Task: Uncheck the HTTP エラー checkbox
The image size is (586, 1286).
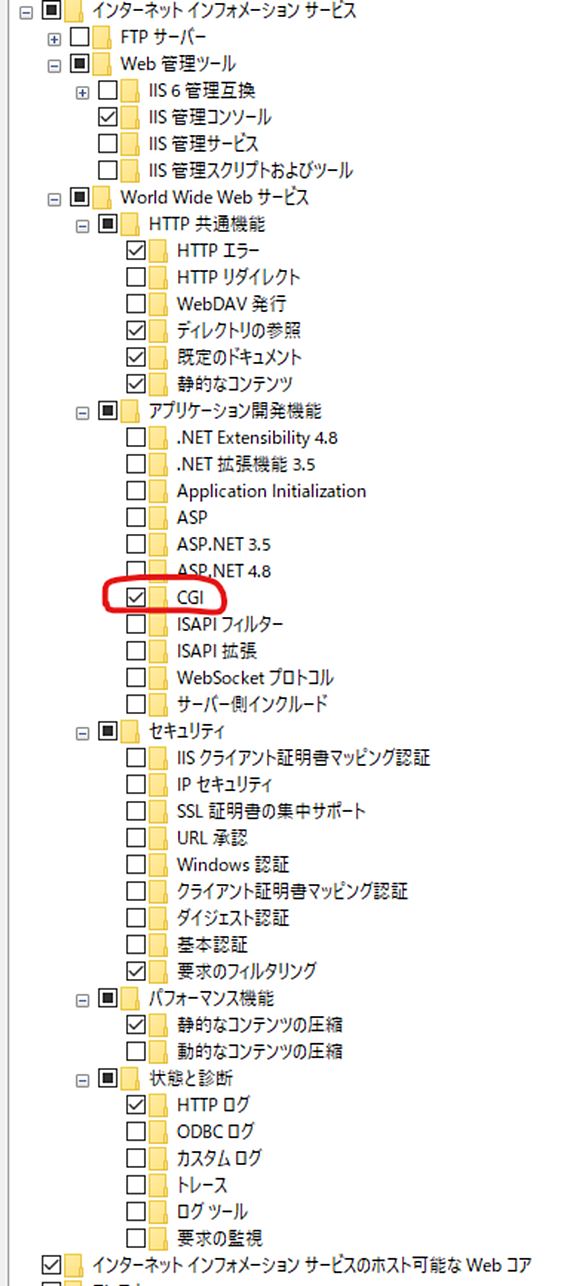Action: [136, 250]
